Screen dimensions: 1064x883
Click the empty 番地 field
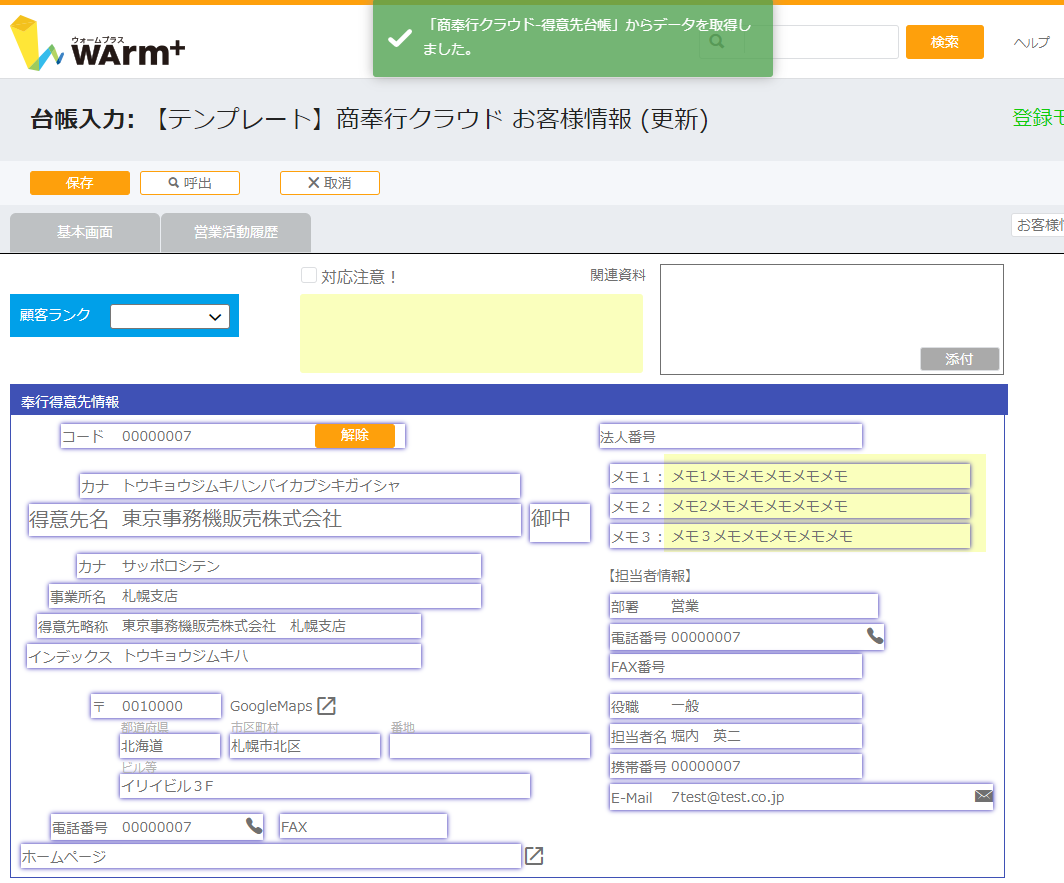[490, 746]
